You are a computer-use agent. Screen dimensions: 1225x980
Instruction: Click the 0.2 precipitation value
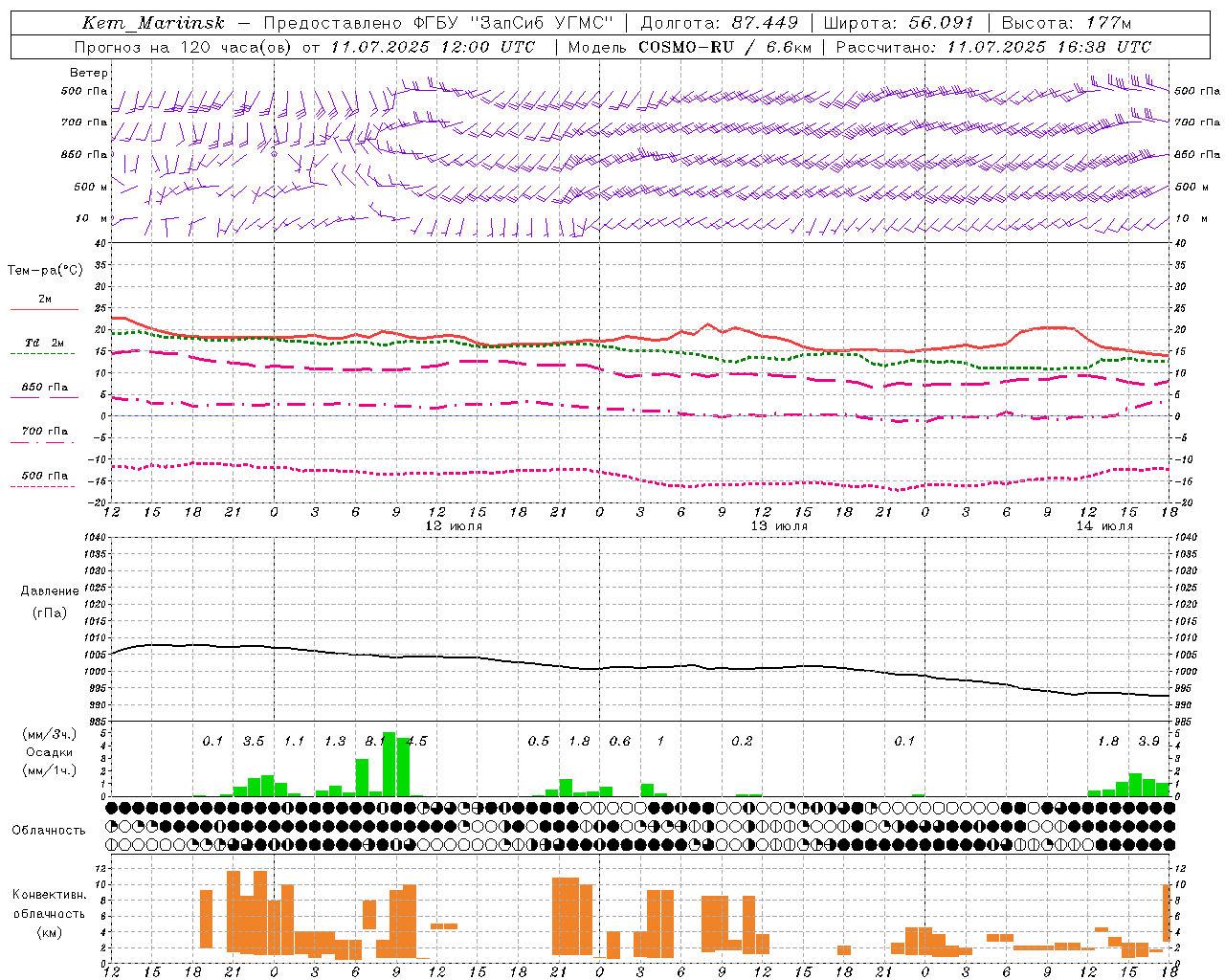742,742
